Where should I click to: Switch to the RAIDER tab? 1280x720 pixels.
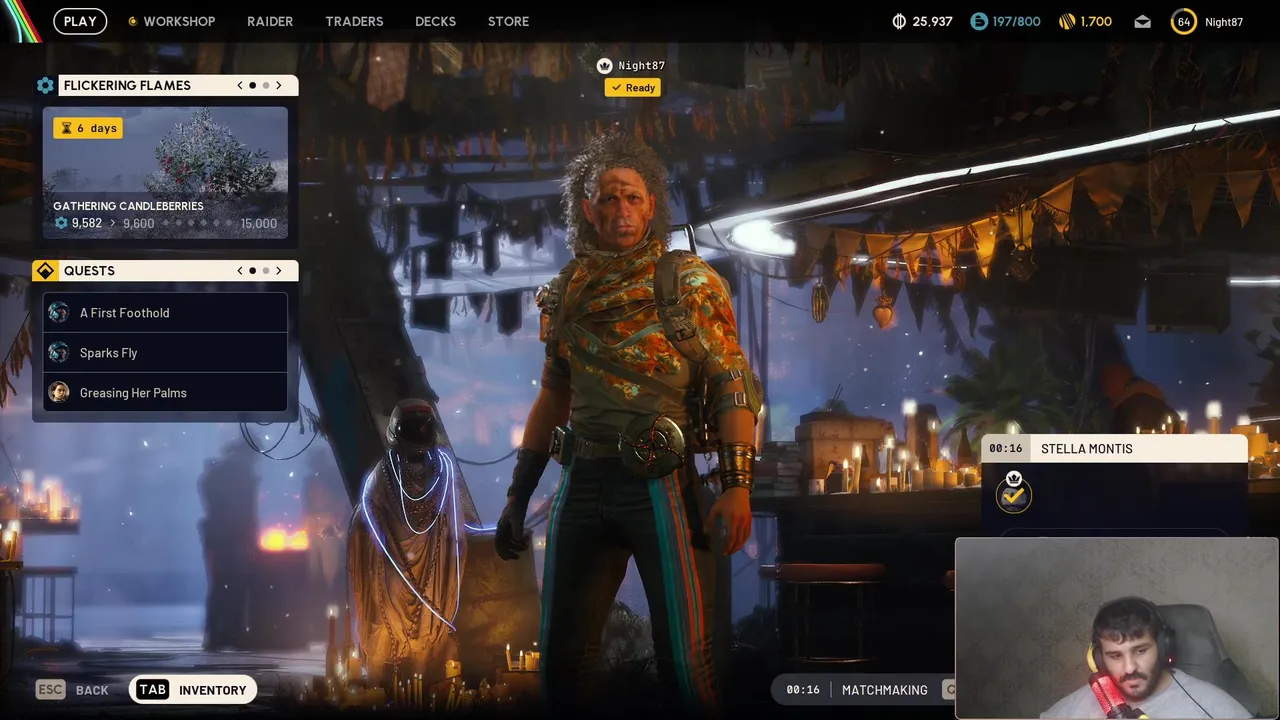[270, 21]
